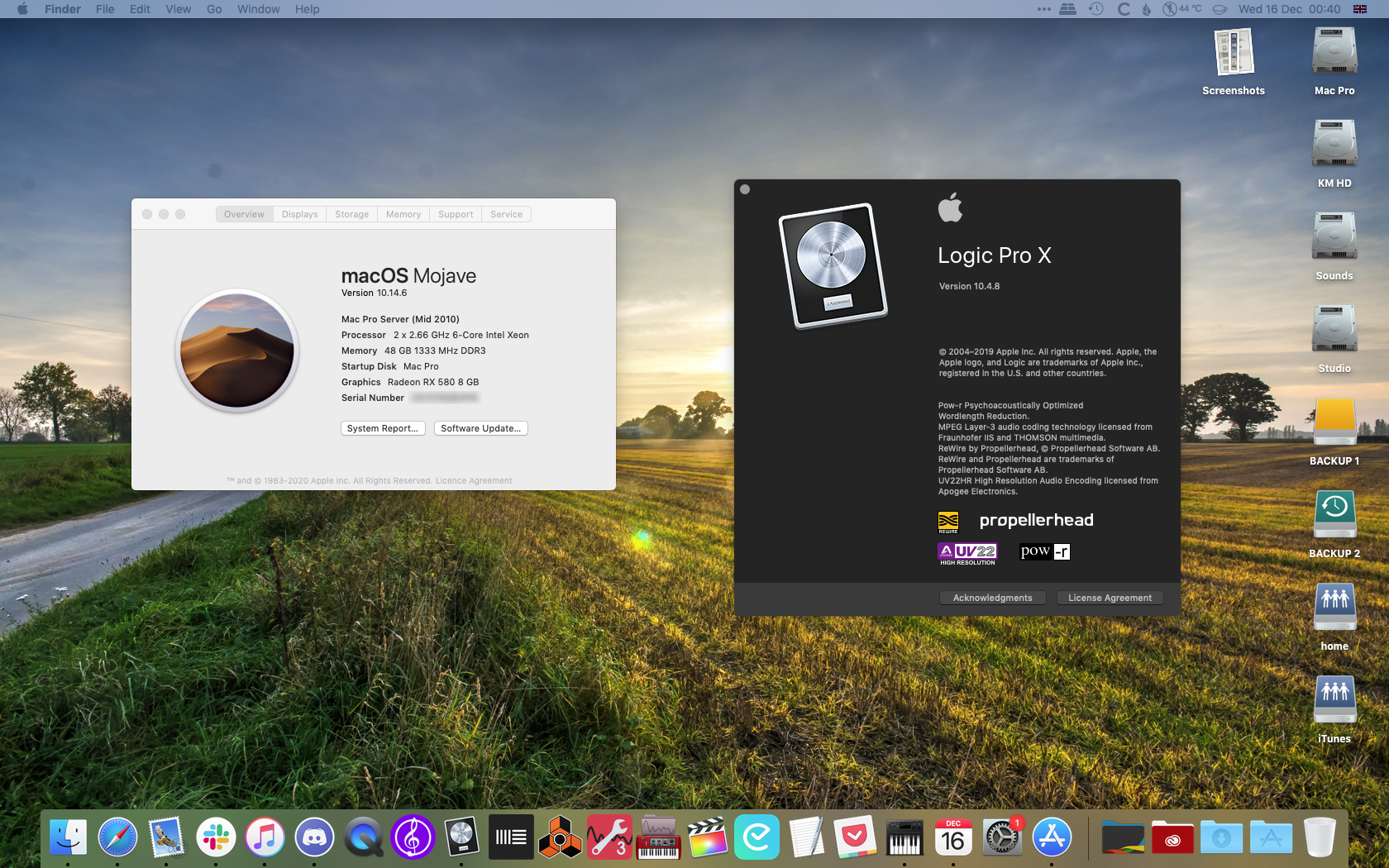Image resolution: width=1389 pixels, height=868 pixels.
Task: Open the British flag input menu
Action: pyautogui.click(x=1360, y=9)
